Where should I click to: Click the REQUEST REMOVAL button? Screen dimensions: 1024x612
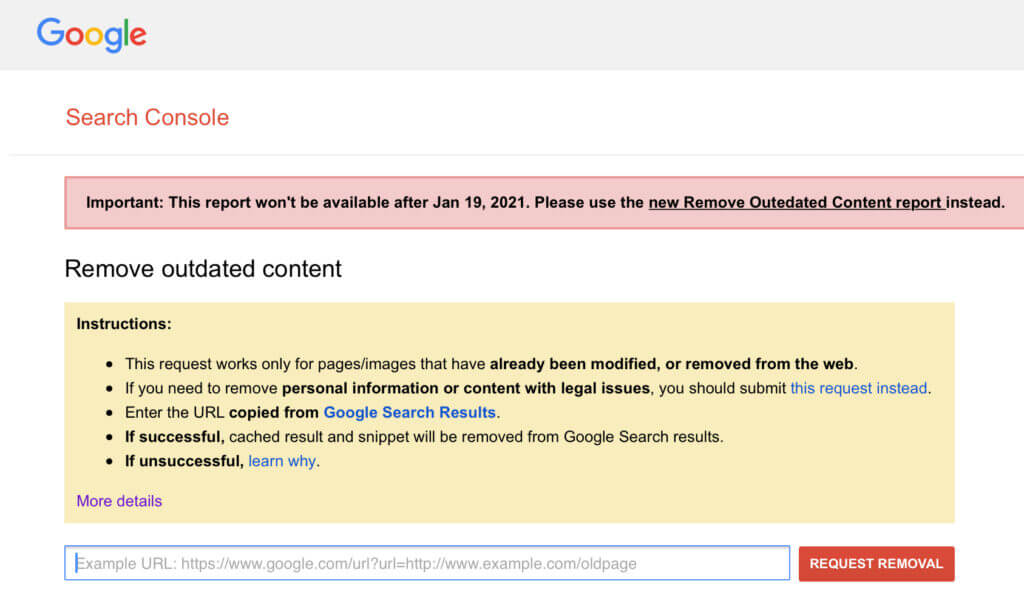876,564
